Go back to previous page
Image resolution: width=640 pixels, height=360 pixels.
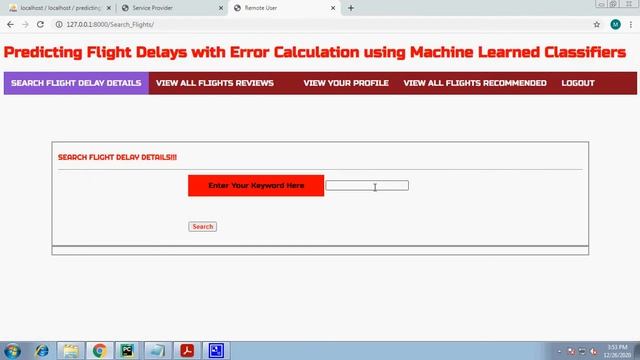point(10,24)
